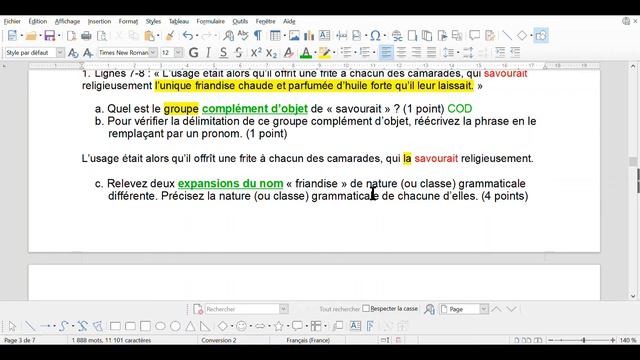This screenshot has width=640, height=360.
Task: Draw an ellipse from the drawing toolbar
Action: point(160,326)
